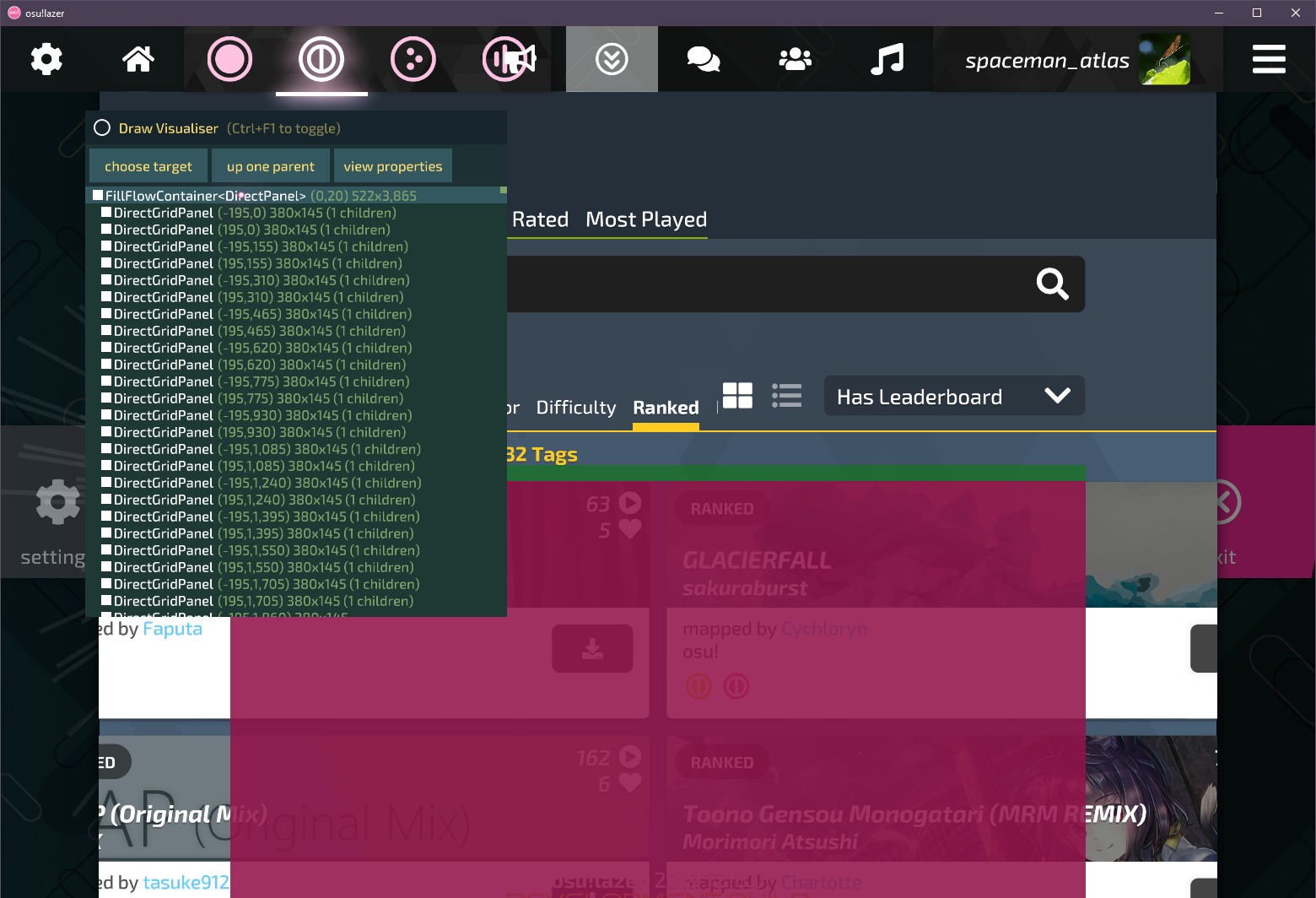
Task: Select the FillFlowContainer DirectPanel tree entry
Action: coord(205,195)
